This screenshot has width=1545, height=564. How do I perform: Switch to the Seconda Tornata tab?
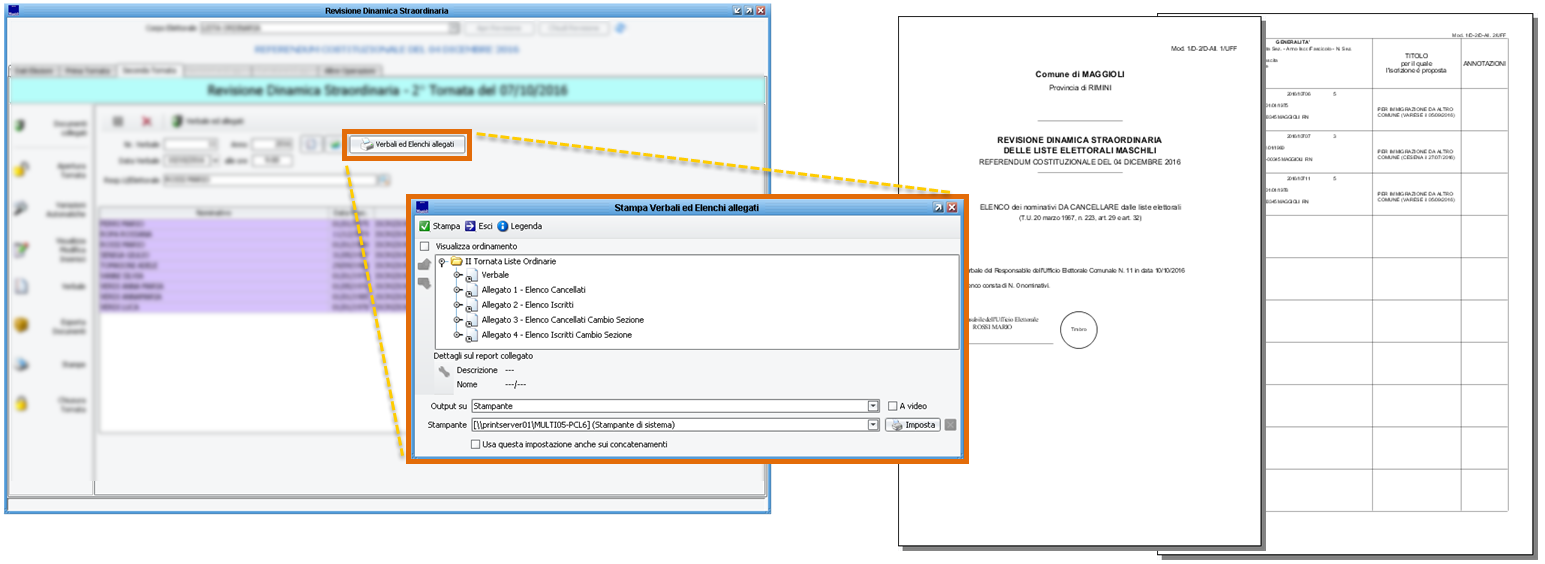tap(149, 70)
